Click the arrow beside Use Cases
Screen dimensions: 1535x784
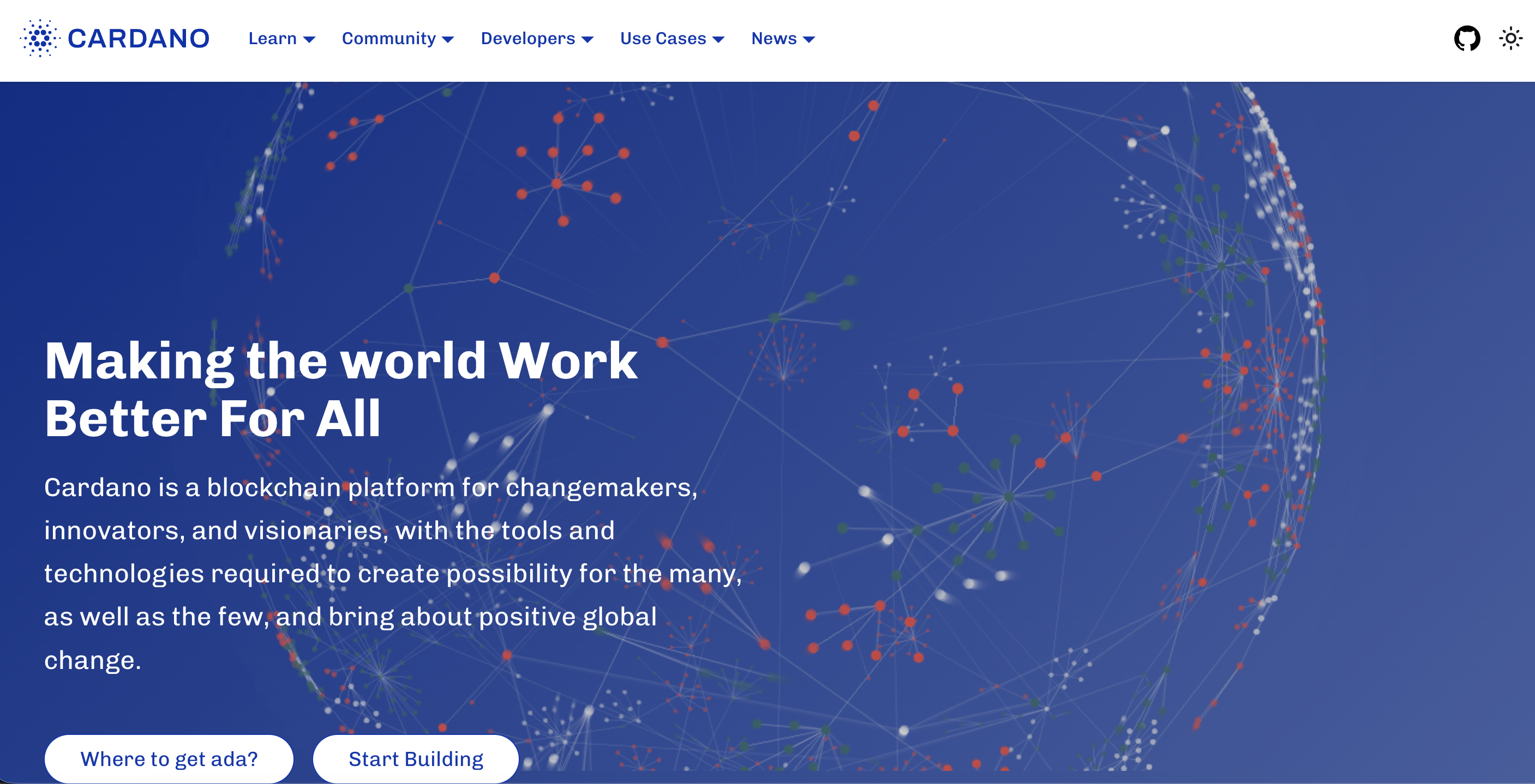click(x=718, y=40)
